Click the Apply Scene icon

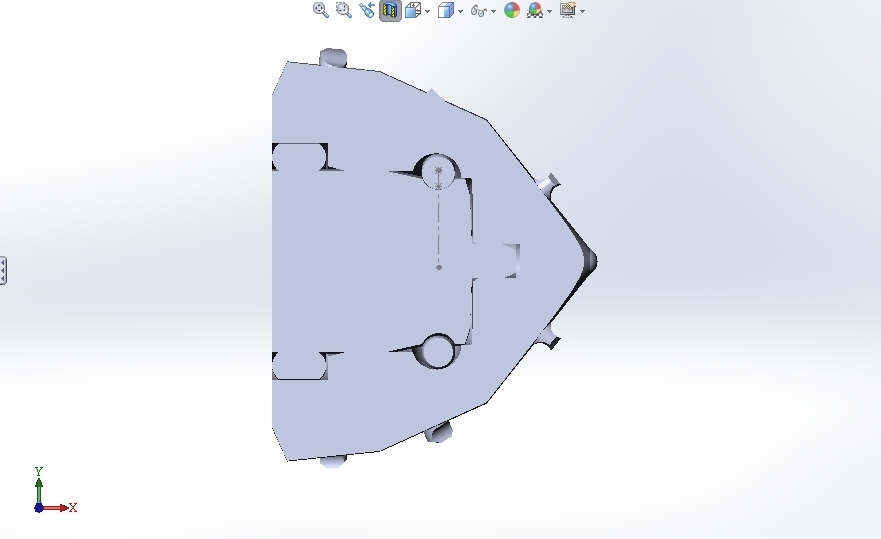point(535,10)
